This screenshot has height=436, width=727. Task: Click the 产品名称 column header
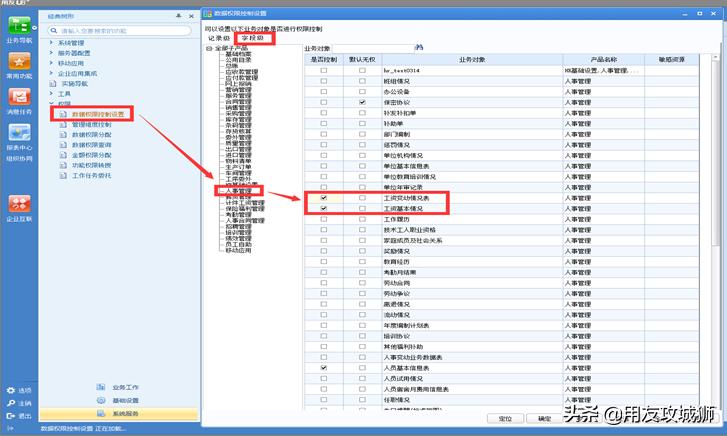(604, 60)
